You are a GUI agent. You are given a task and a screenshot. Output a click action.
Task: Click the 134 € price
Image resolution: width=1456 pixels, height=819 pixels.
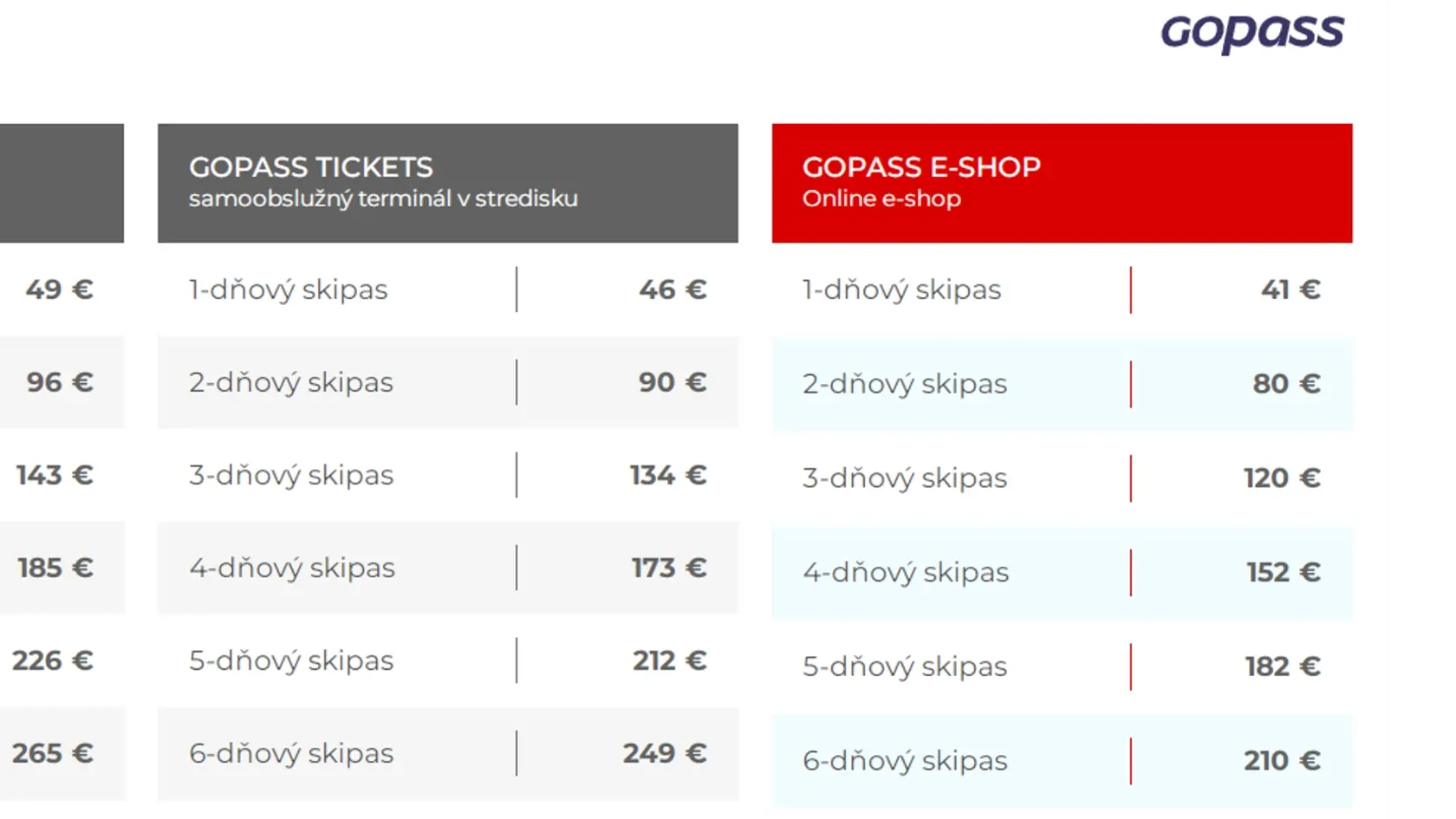(668, 475)
